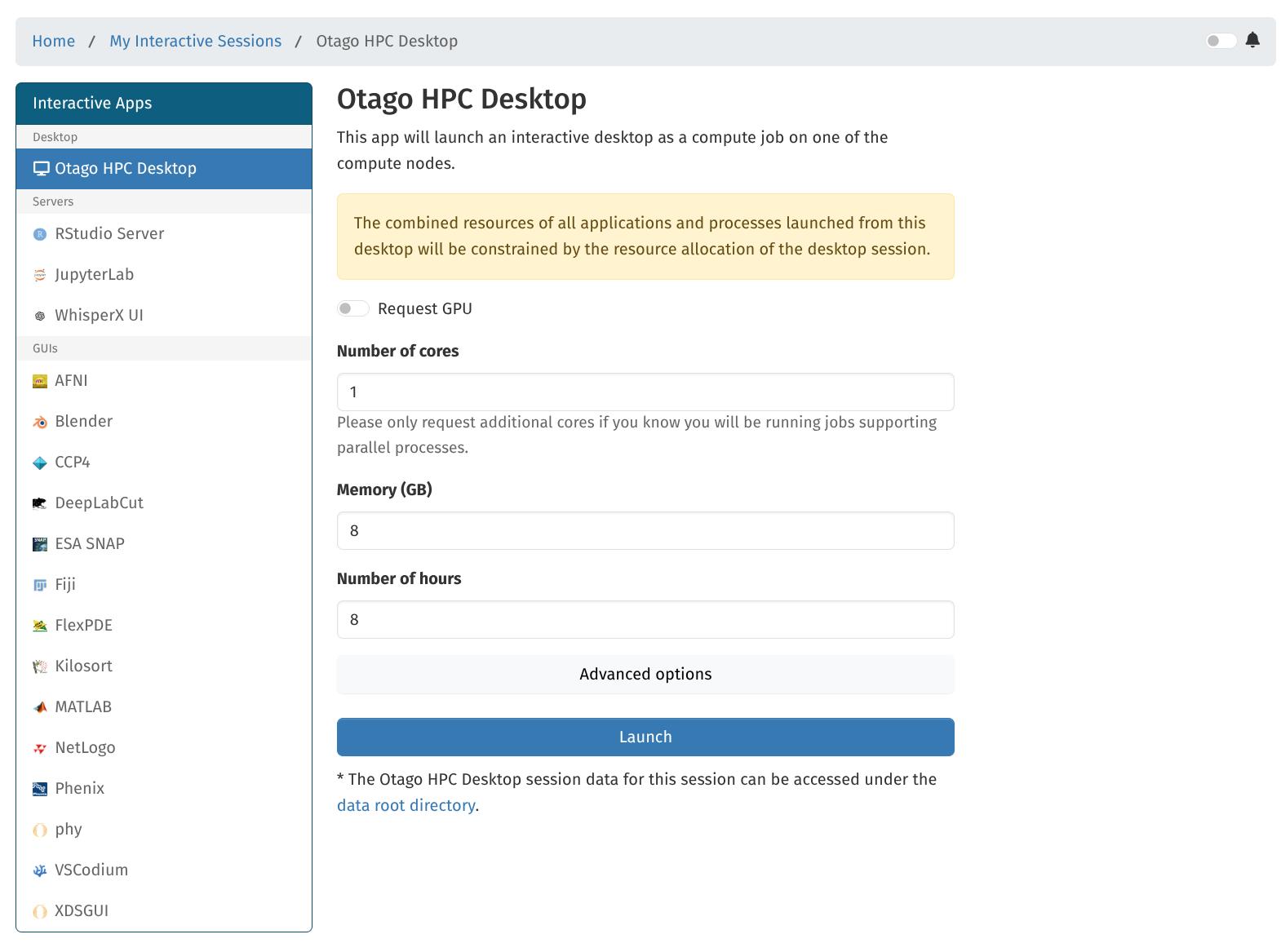This screenshot has width=1281, height=952.
Task: Click the ESA SNAP icon
Action: tap(40, 544)
